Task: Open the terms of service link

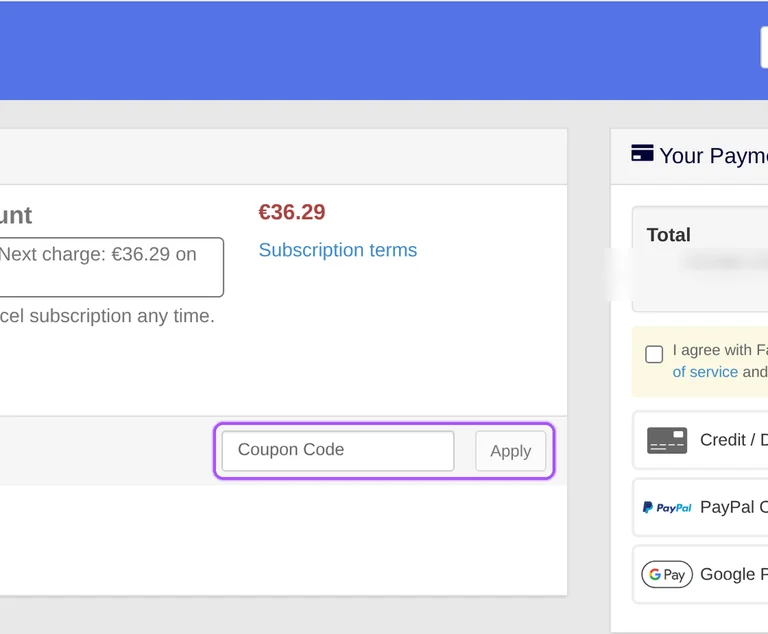Action: click(x=705, y=372)
